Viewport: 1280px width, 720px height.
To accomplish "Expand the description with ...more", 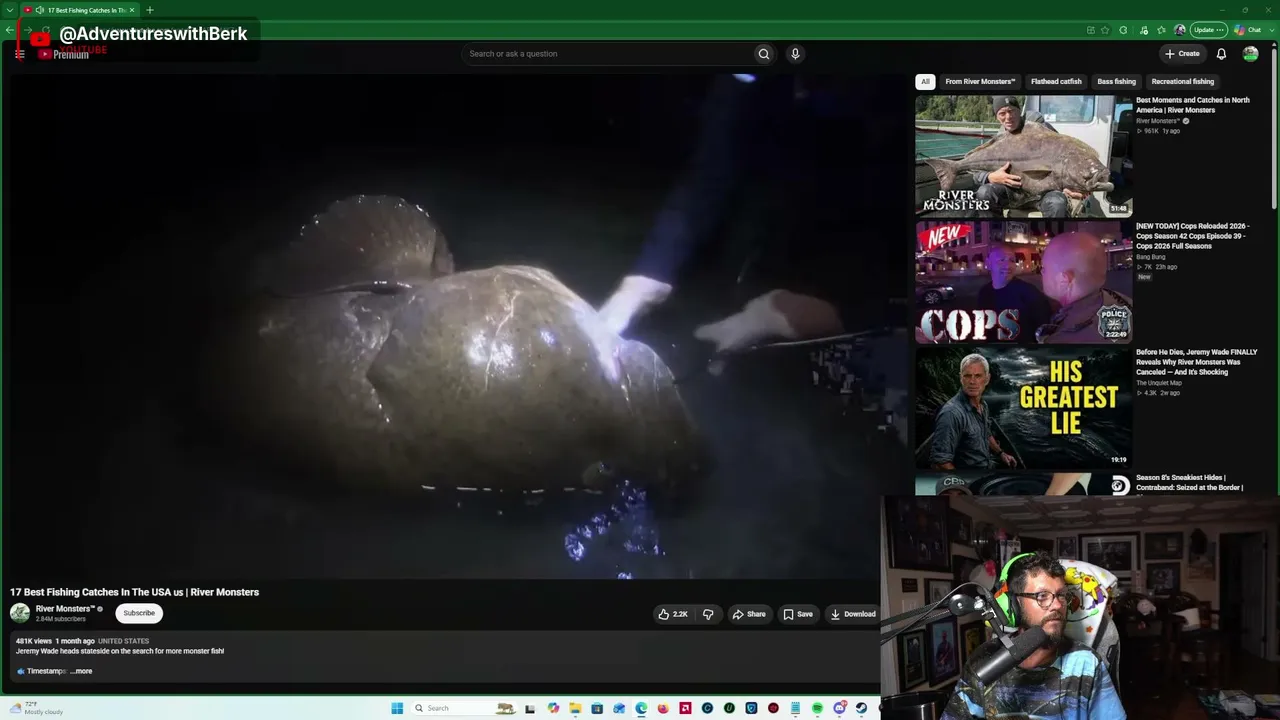I will pyautogui.click(x=82, y=671).
